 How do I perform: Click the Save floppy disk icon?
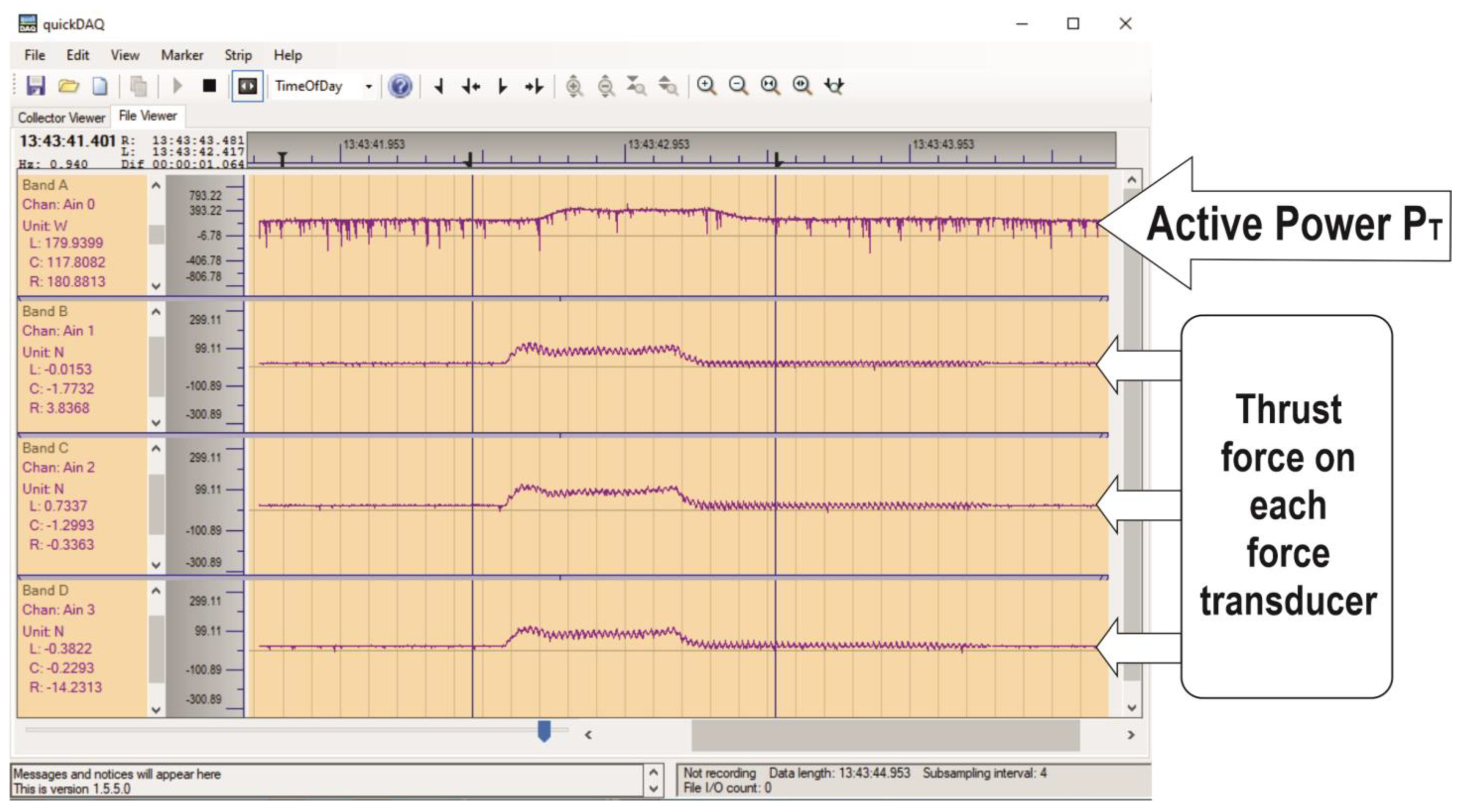[x=36, y=86]
